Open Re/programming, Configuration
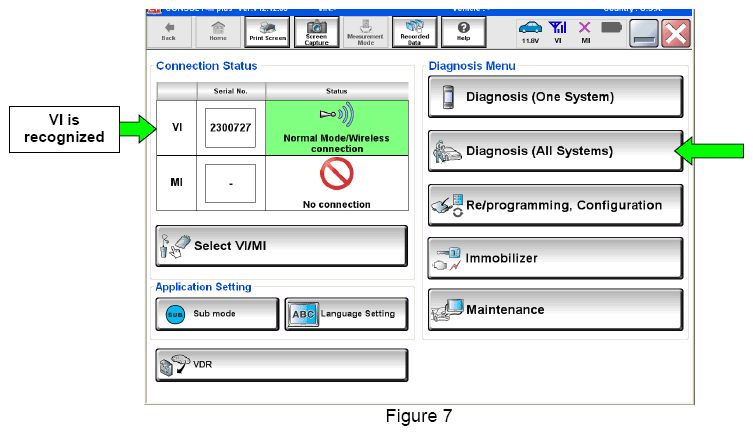The height and width of the screenshot is (435, 753). click(555, 205)
